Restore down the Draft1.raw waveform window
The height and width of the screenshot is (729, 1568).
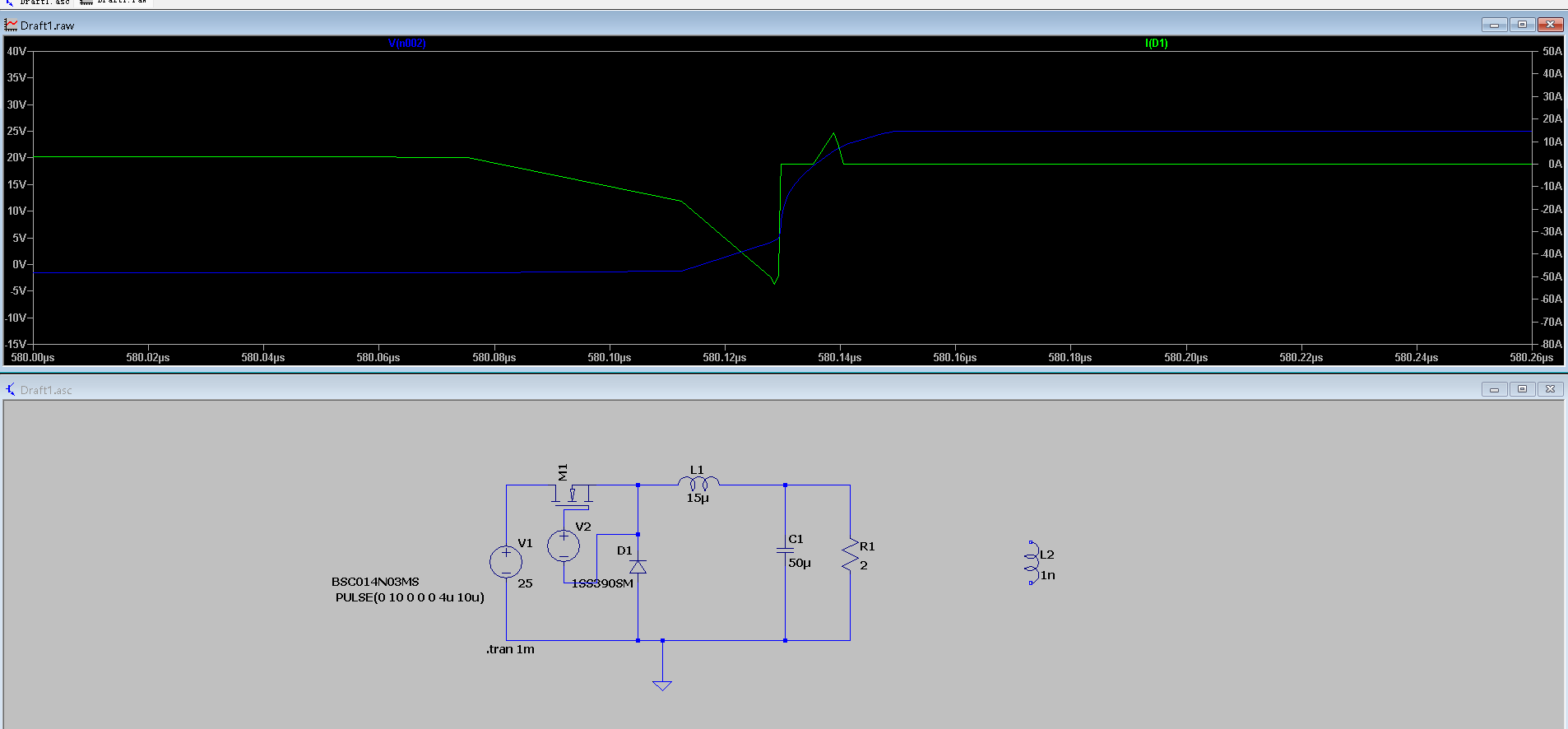tap(1522, 25)
